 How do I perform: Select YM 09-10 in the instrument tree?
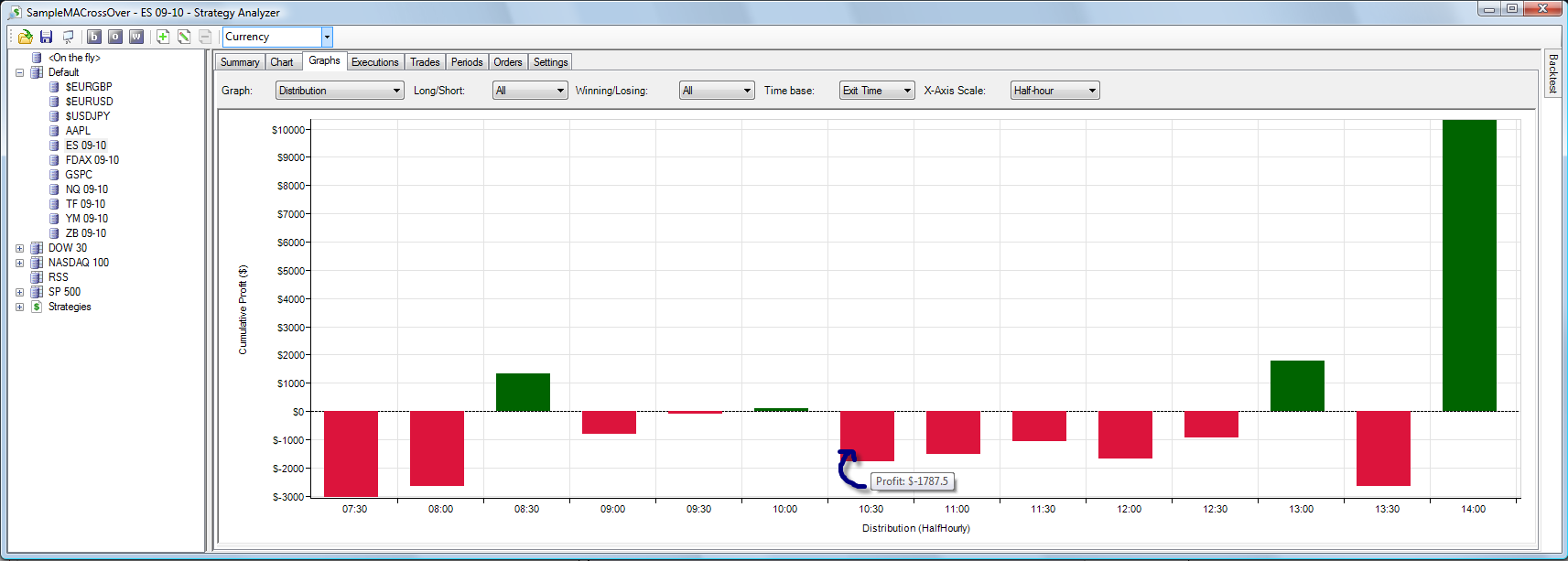(x=87, y=219)
